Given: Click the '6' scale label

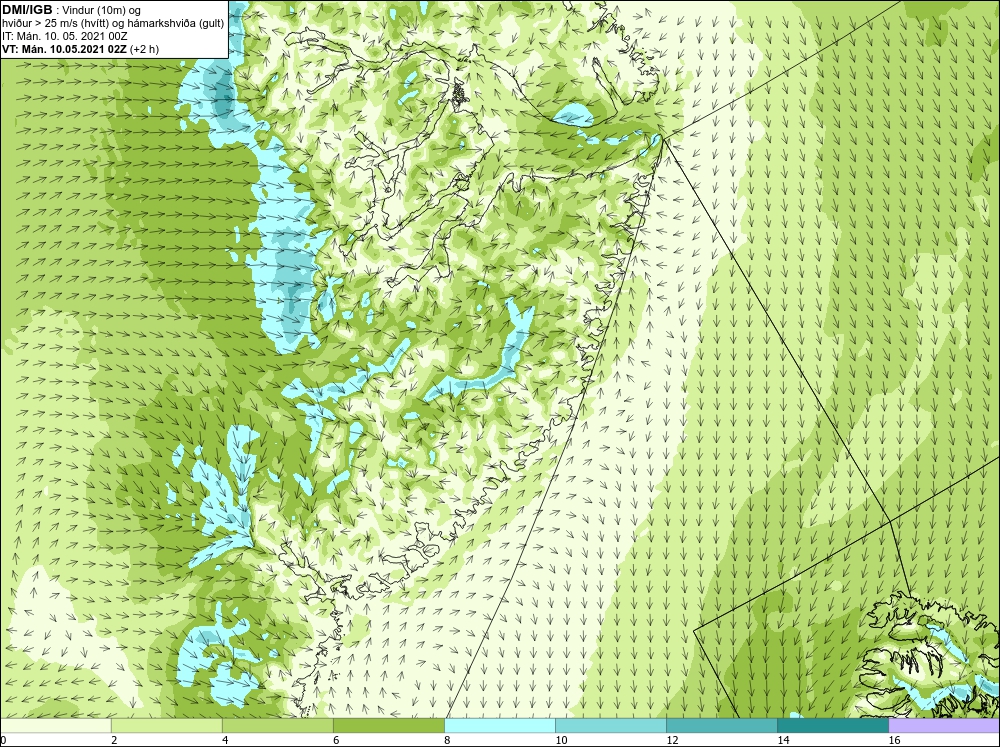Looking at the screenshot, I should pos(336,740).
